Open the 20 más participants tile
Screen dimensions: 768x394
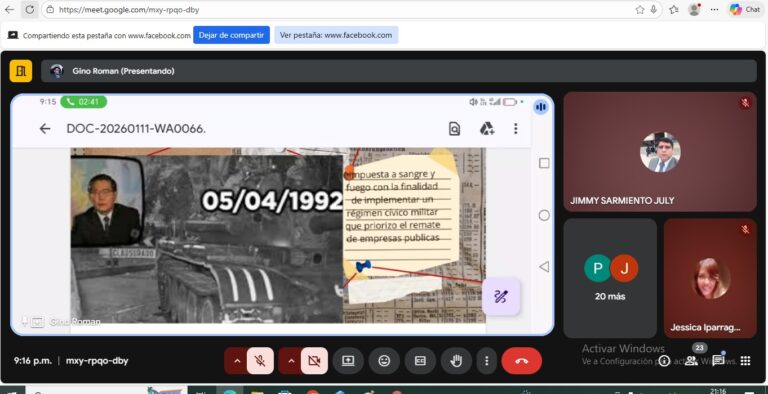pos(610,278)
